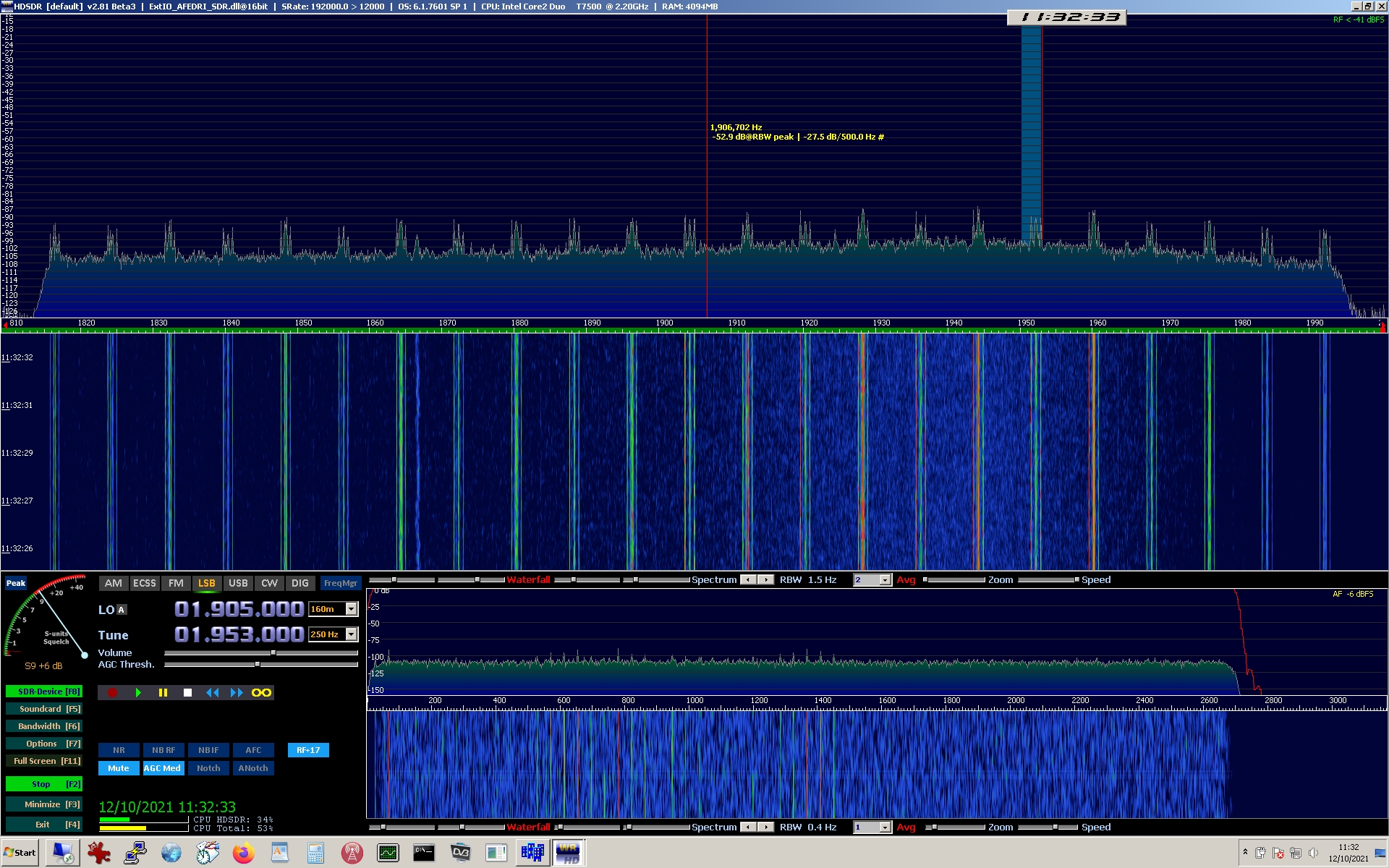The height and width of the screenshot is (868, 1389).
Task: Click the Volume slider thumb
Action: pyautogui.click(x=273, y=653)
